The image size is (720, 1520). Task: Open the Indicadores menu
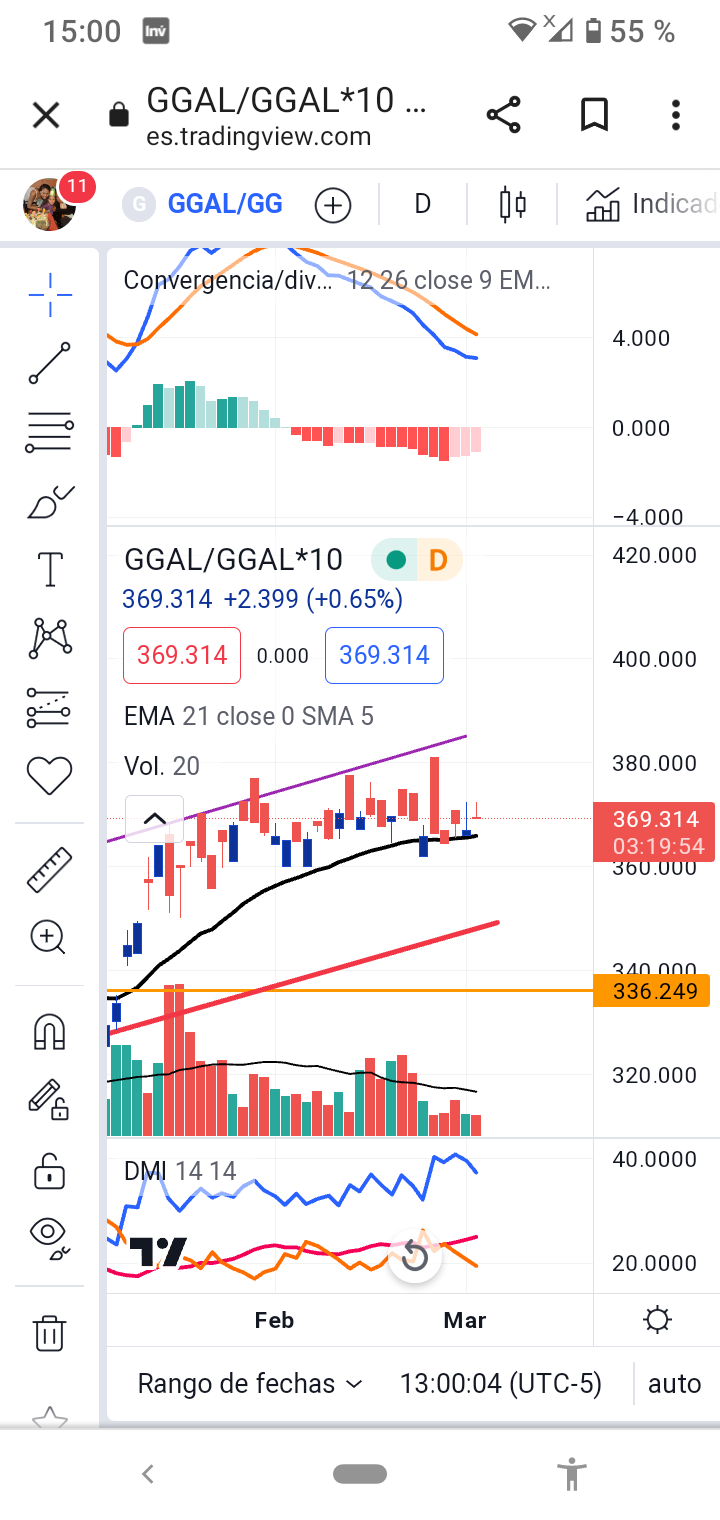pyautogui.click(x=650, y=205)
